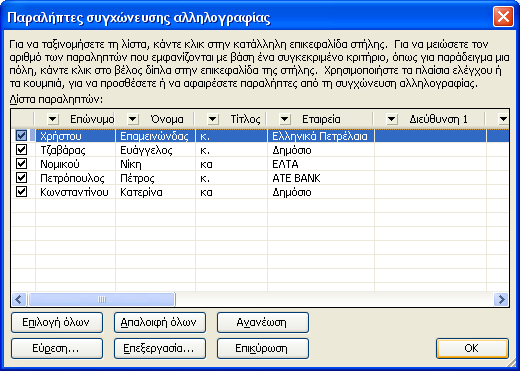Open the Επώνυμο column filter arrow
Image resolution: width=520 pixels, height=371 pixels.
tap(53, 119)
